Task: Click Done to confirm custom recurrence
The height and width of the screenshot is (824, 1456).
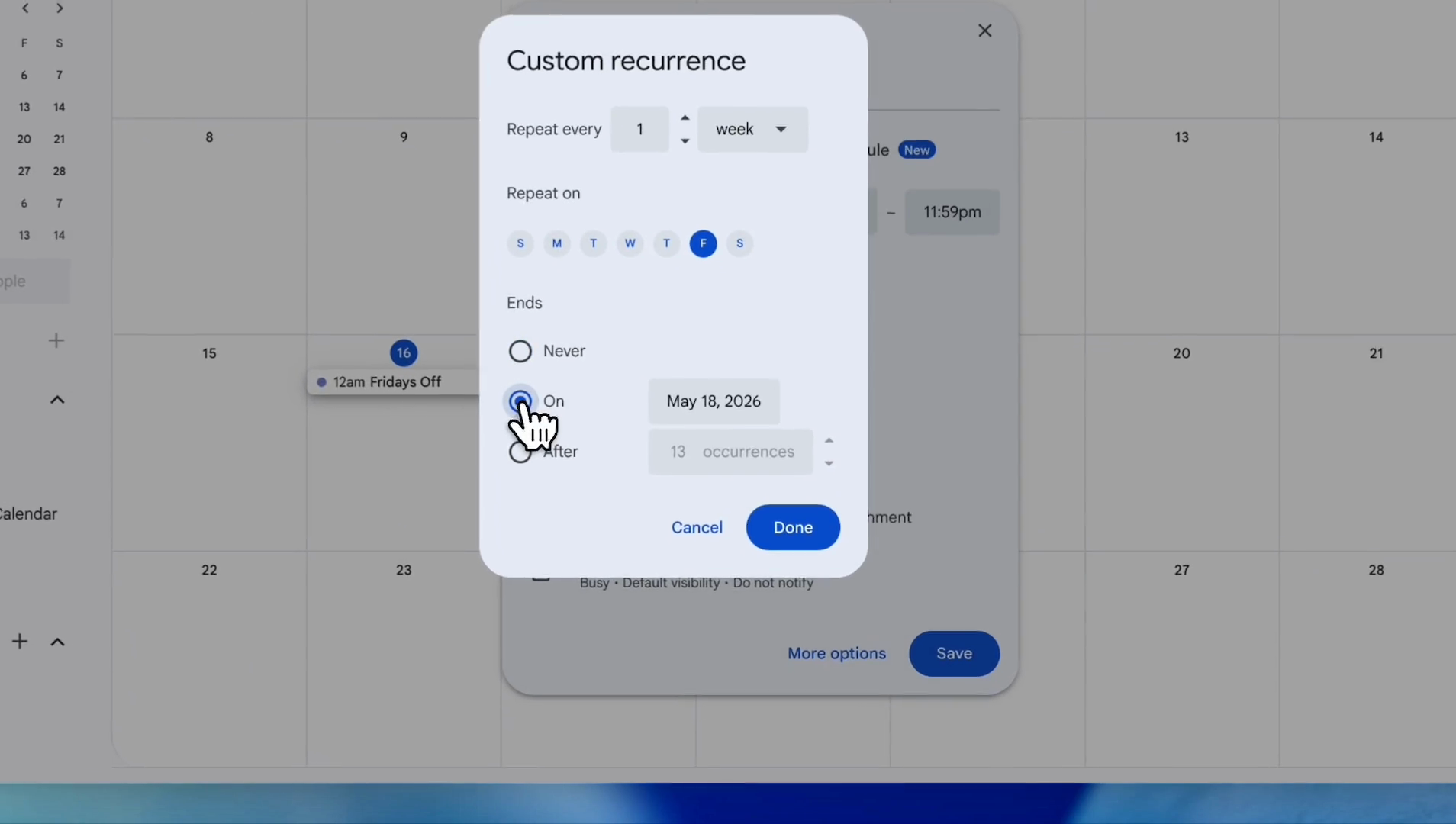Action: click(x=793, y=527)
